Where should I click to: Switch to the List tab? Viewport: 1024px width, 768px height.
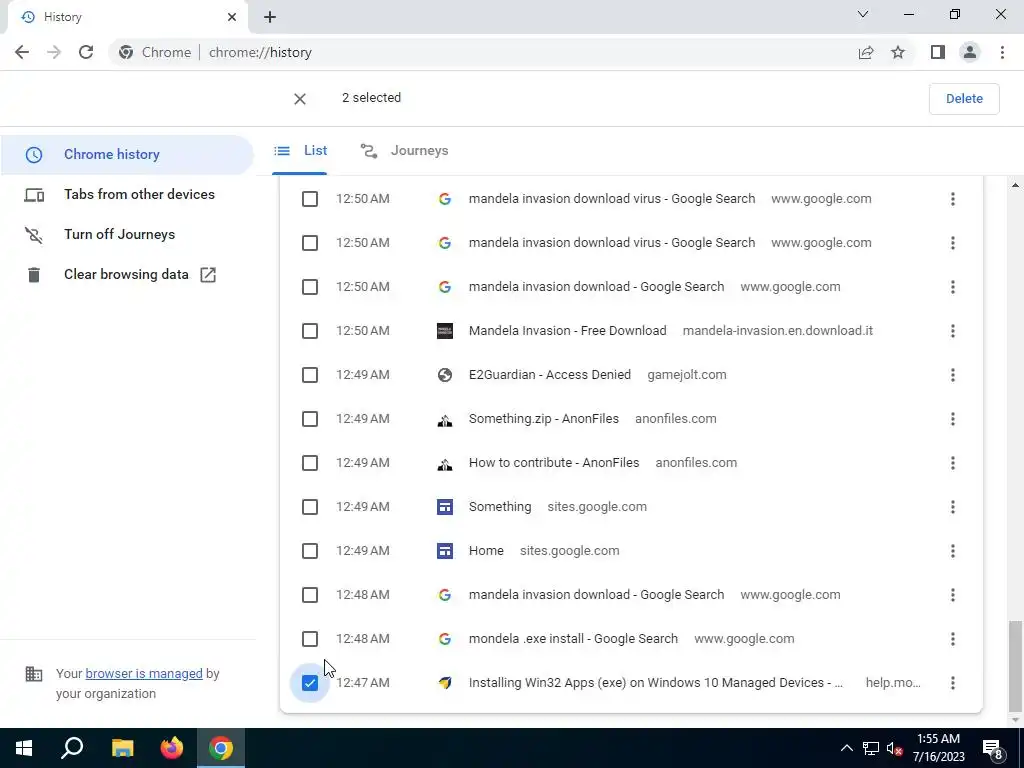pyautogui.click(x=300, y=151)
